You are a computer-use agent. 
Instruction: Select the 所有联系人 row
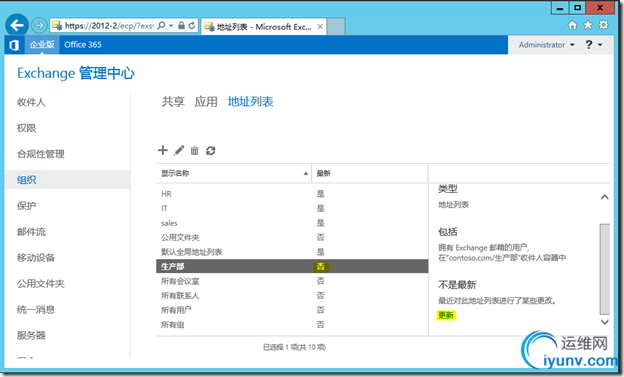pos(292,295)
